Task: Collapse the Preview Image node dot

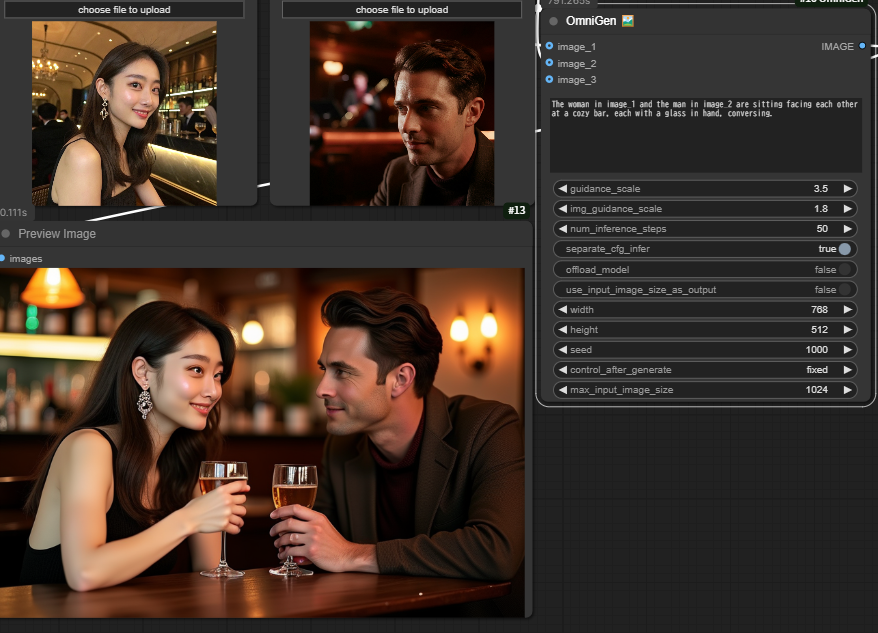Action: (6, 234)
